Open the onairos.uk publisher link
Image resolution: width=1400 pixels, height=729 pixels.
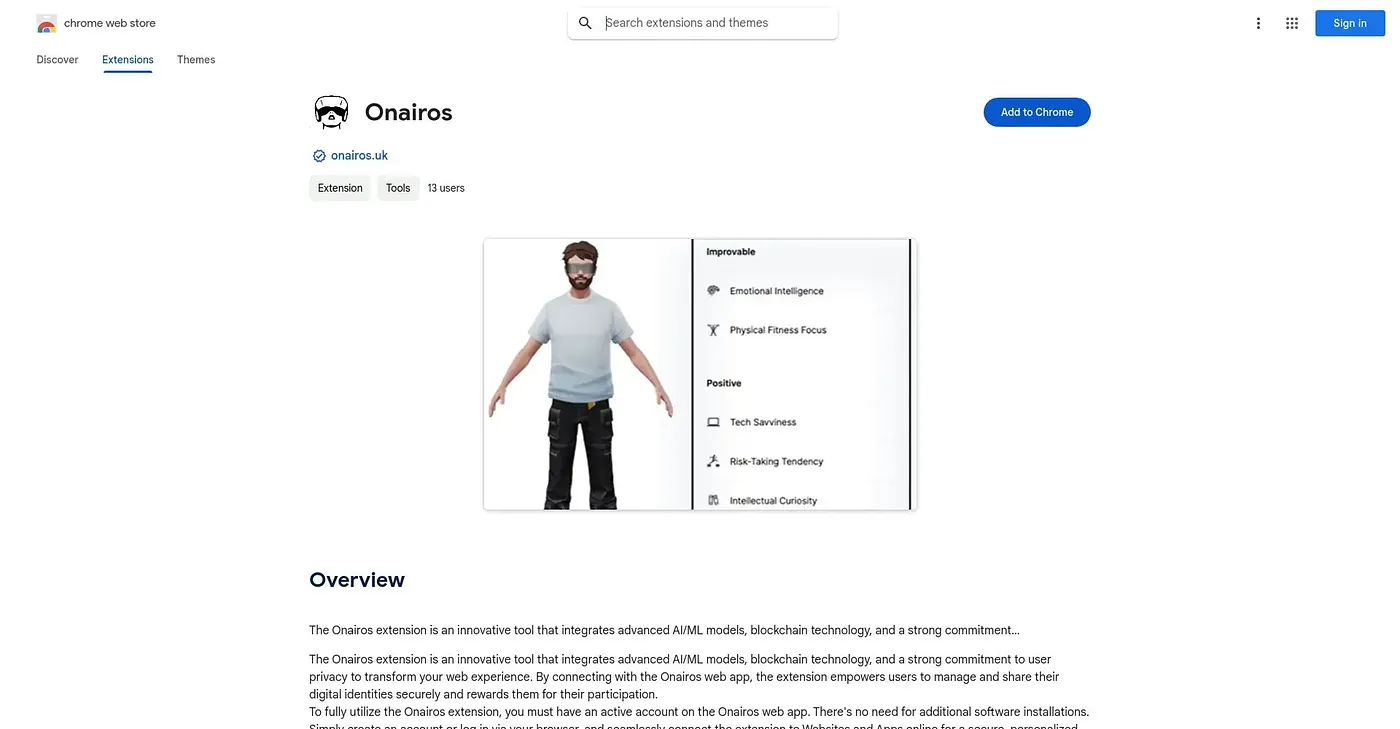[359, 156]
